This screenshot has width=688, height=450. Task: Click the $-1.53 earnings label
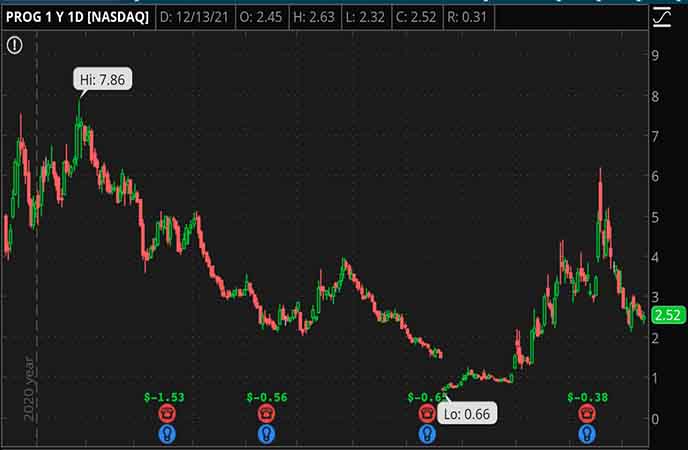[164, 397]
